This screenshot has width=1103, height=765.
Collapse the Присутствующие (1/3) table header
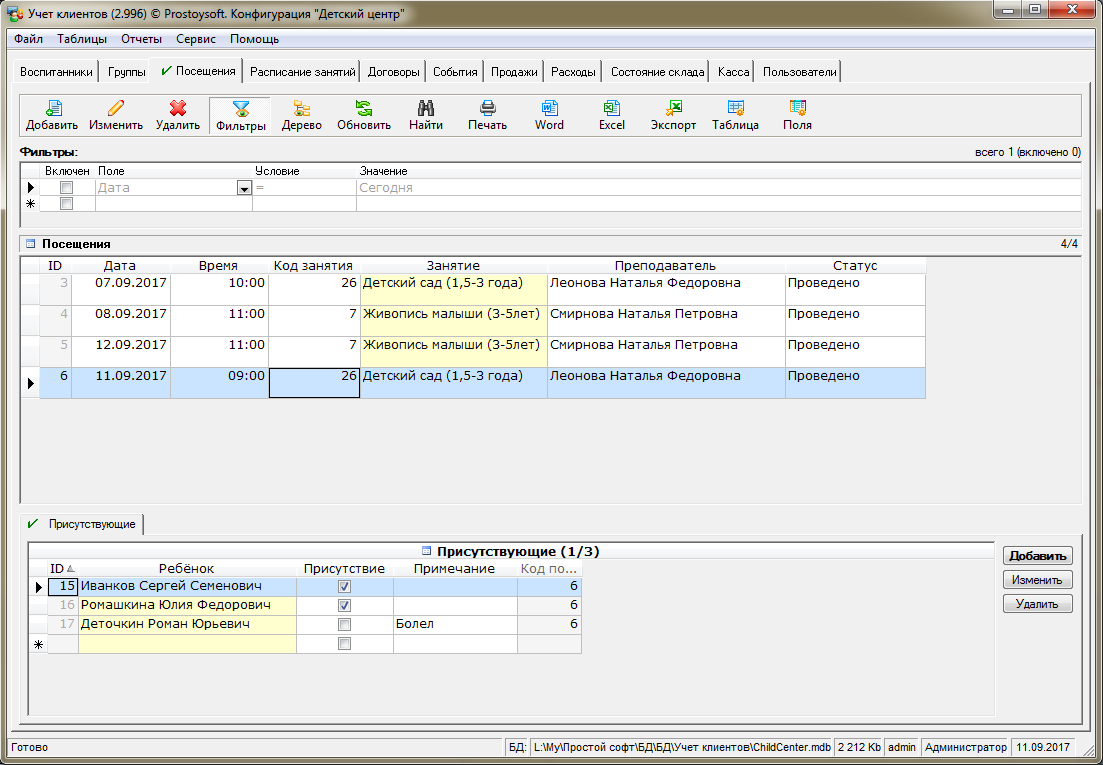pyautogui.click(x=427, y=551)
